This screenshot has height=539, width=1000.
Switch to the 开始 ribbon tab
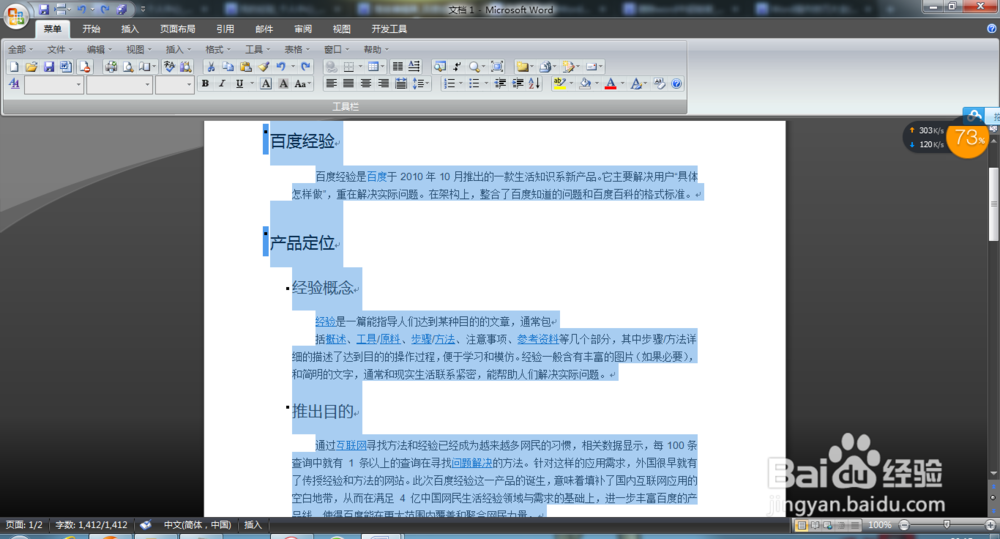tap(91, 29)
